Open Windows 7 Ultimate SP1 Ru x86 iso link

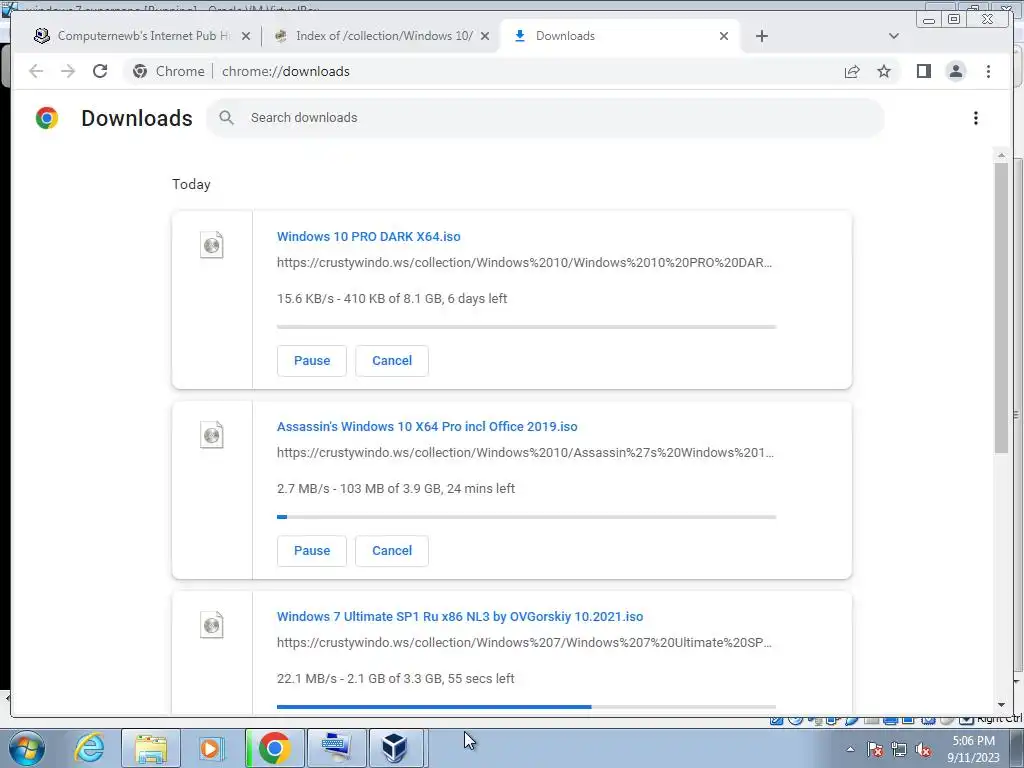pos(460,616)
